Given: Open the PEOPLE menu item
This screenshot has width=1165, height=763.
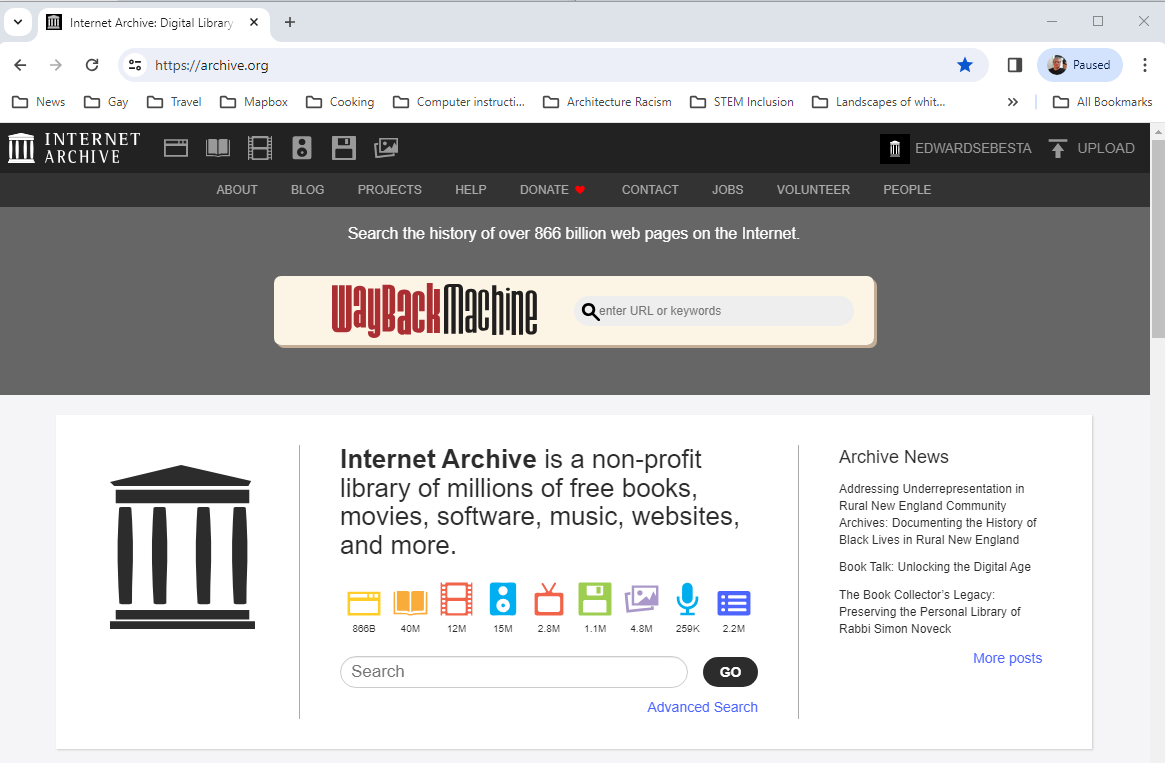Looking at the screenshot, I should coord(907,189).
